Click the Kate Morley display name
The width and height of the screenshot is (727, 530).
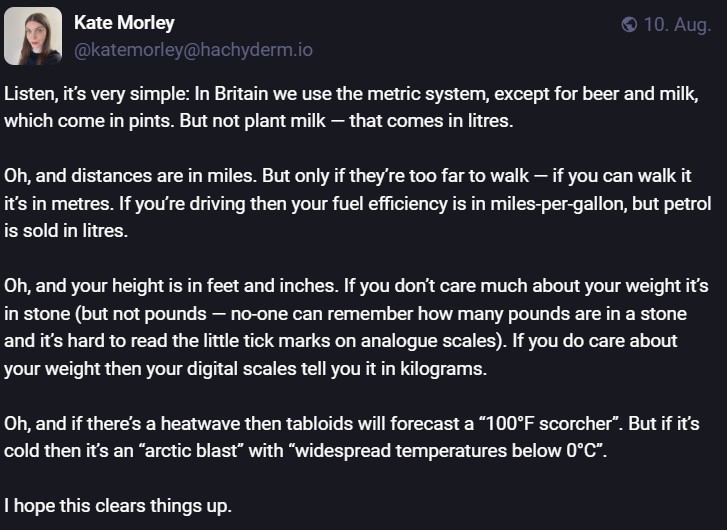click(124, 22)
